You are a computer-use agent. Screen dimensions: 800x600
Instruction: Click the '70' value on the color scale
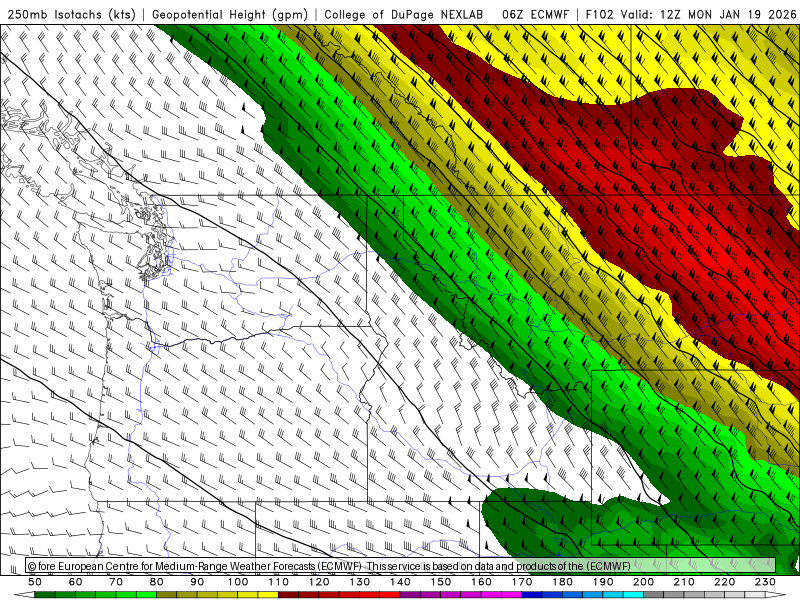[x=116, y=582]
